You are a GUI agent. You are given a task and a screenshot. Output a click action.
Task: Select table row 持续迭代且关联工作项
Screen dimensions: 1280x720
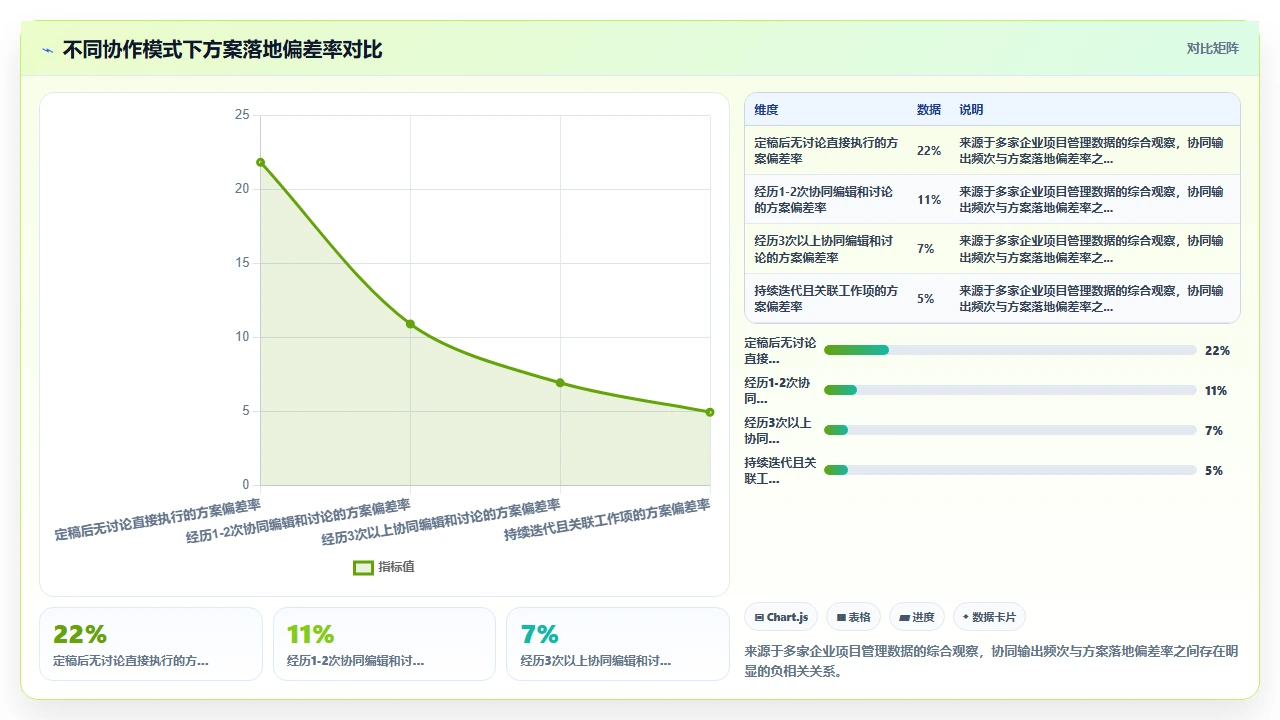(x=992, y=299)
